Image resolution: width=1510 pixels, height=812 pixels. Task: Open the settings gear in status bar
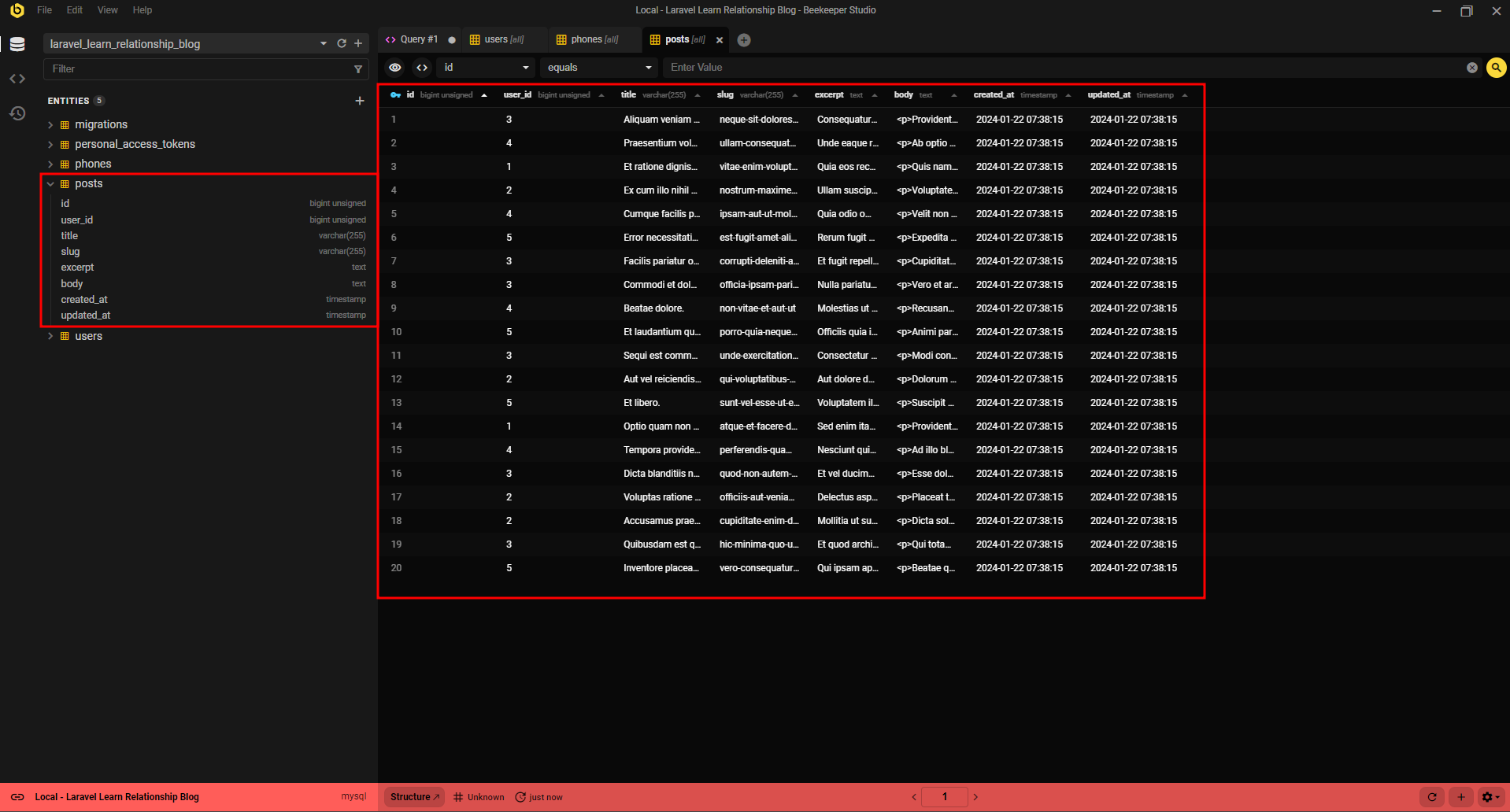click(x=1488, y=797)
